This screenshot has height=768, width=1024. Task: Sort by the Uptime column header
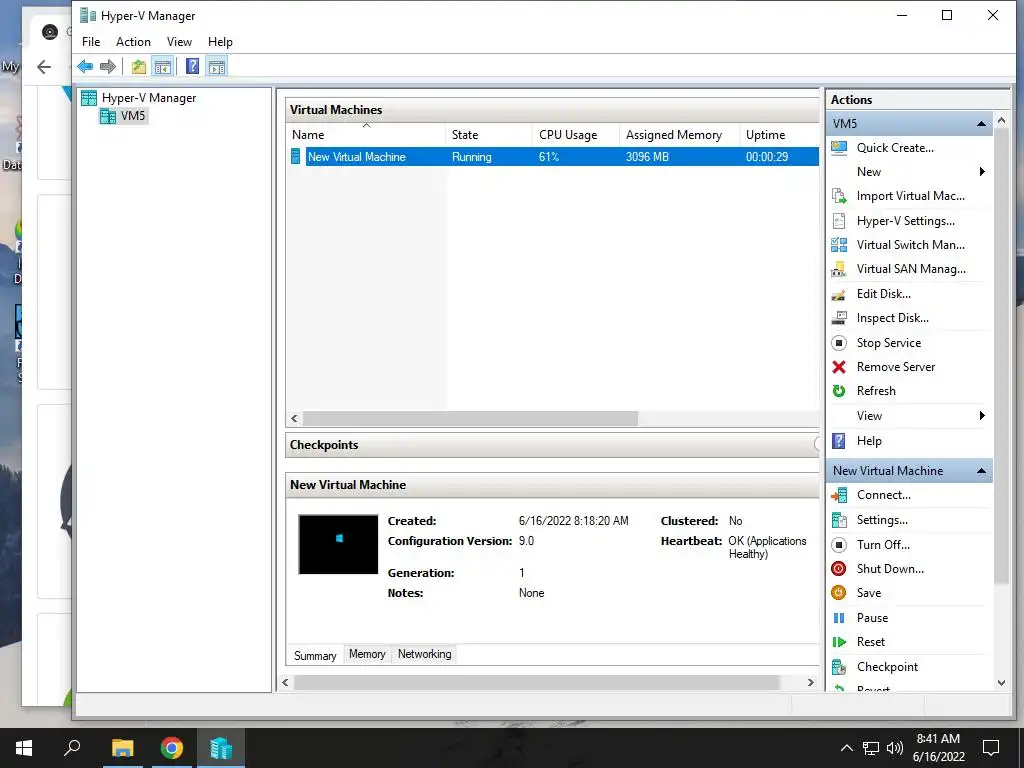click(x=779, y=135)
